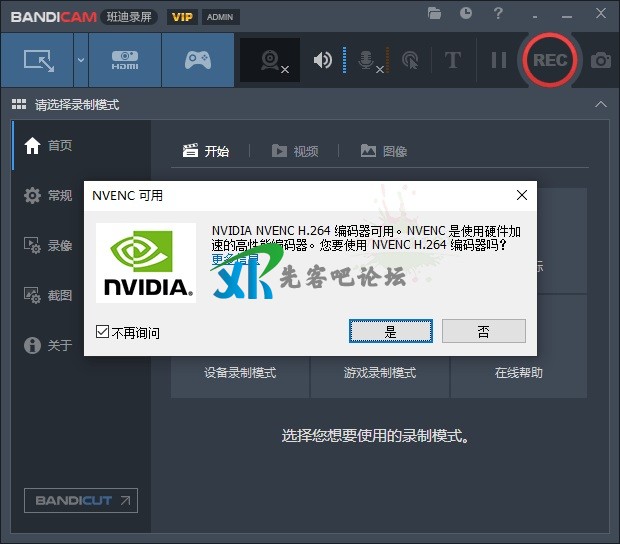620x544 pixels.
Task: Pause recording with the pause button
Action: coord(498,60)
